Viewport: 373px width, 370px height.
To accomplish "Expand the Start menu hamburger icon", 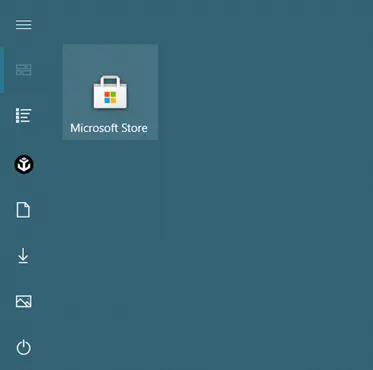I will click(x=24, y=25).
